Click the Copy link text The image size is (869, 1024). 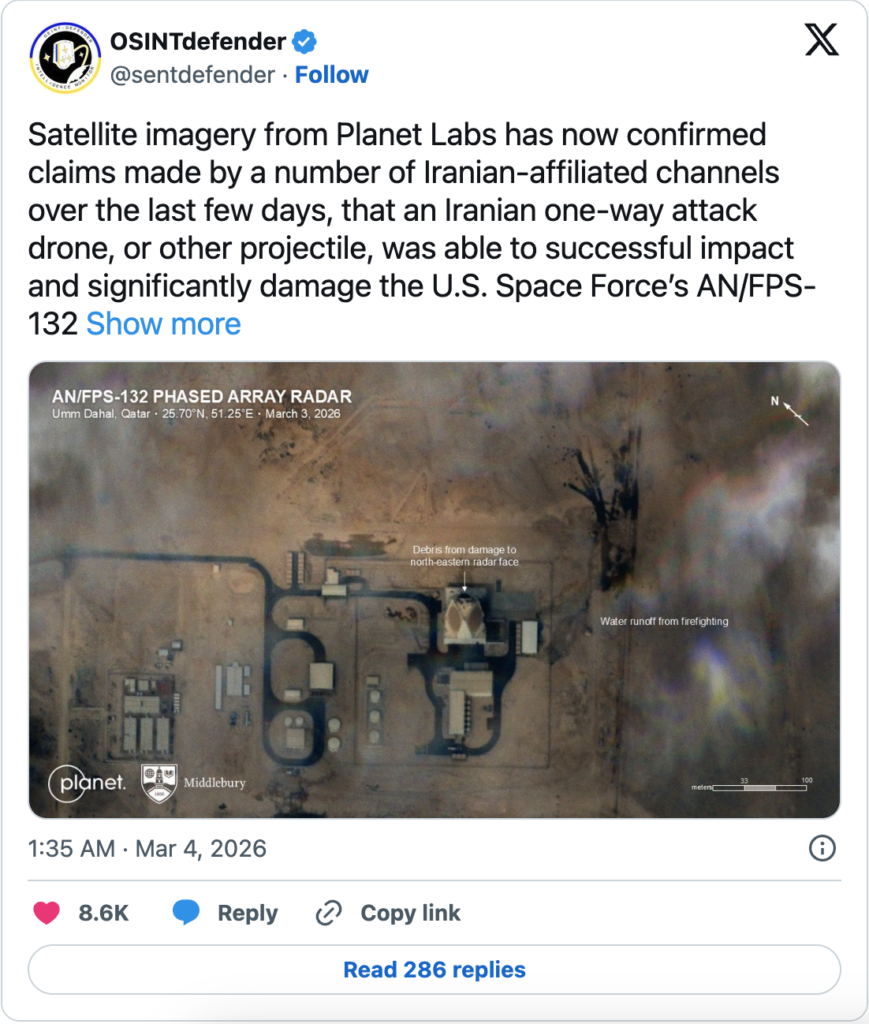(x=410, y=913)
